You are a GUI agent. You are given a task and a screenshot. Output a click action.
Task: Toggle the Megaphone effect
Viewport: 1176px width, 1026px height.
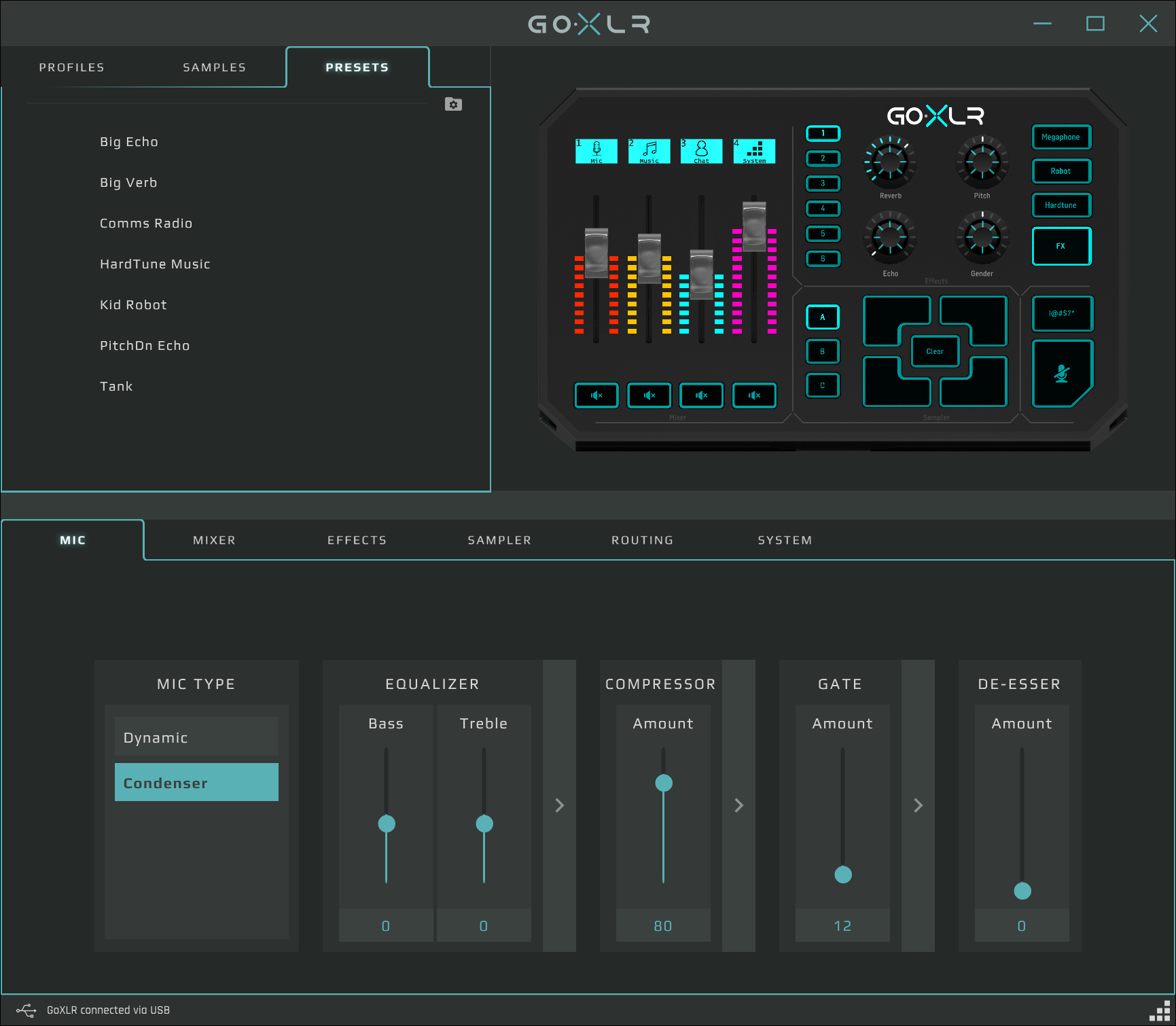[1061, 137]
